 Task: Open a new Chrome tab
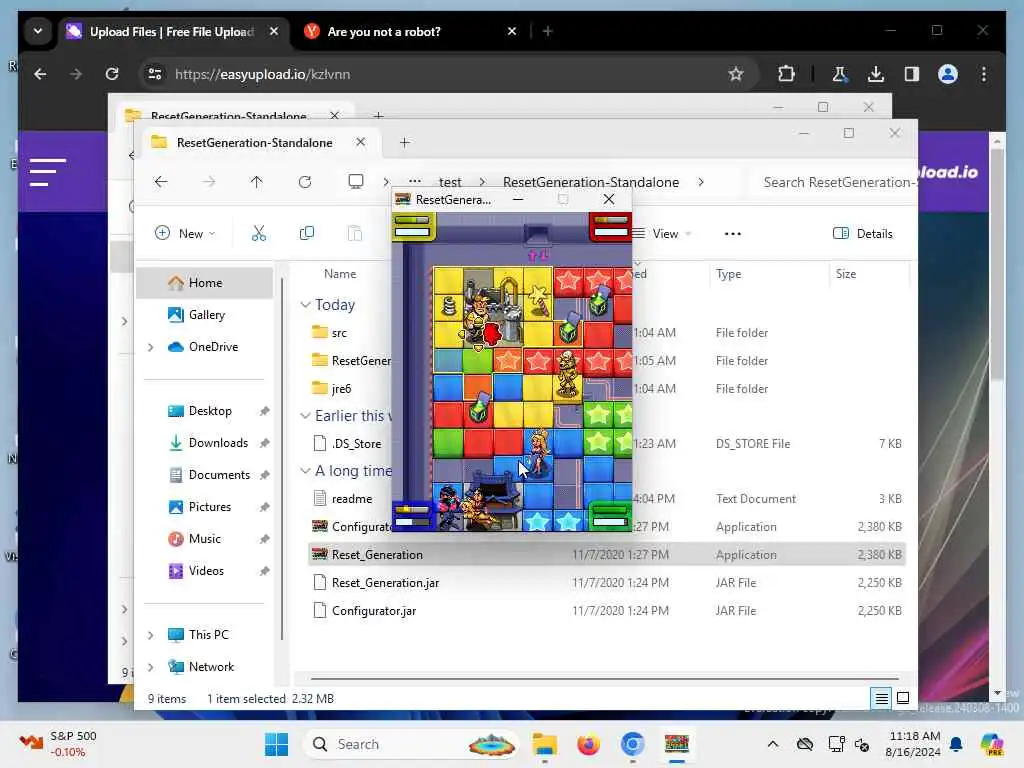coord(547,31)
